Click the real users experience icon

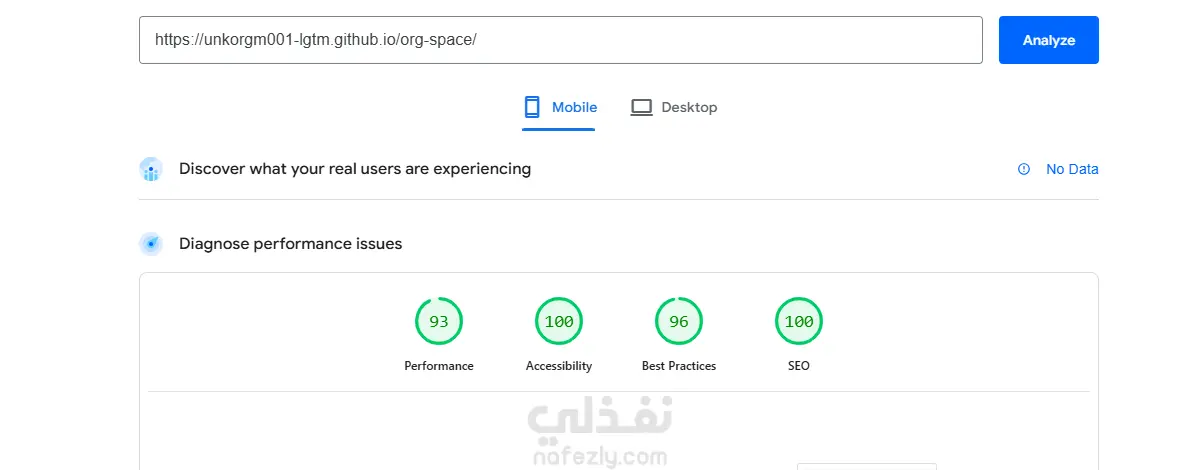[x=151, y=169]
